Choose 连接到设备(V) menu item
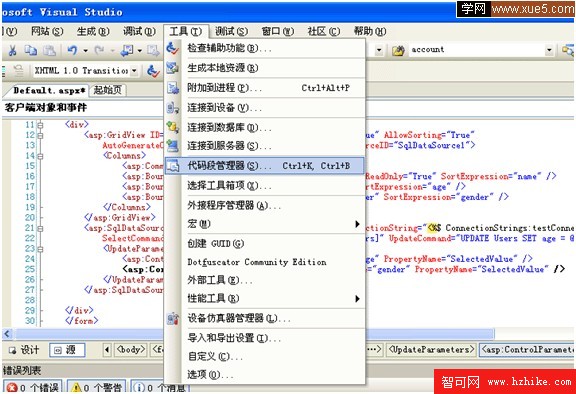Viewport: 576px width, 394px height. coord(264,108)
